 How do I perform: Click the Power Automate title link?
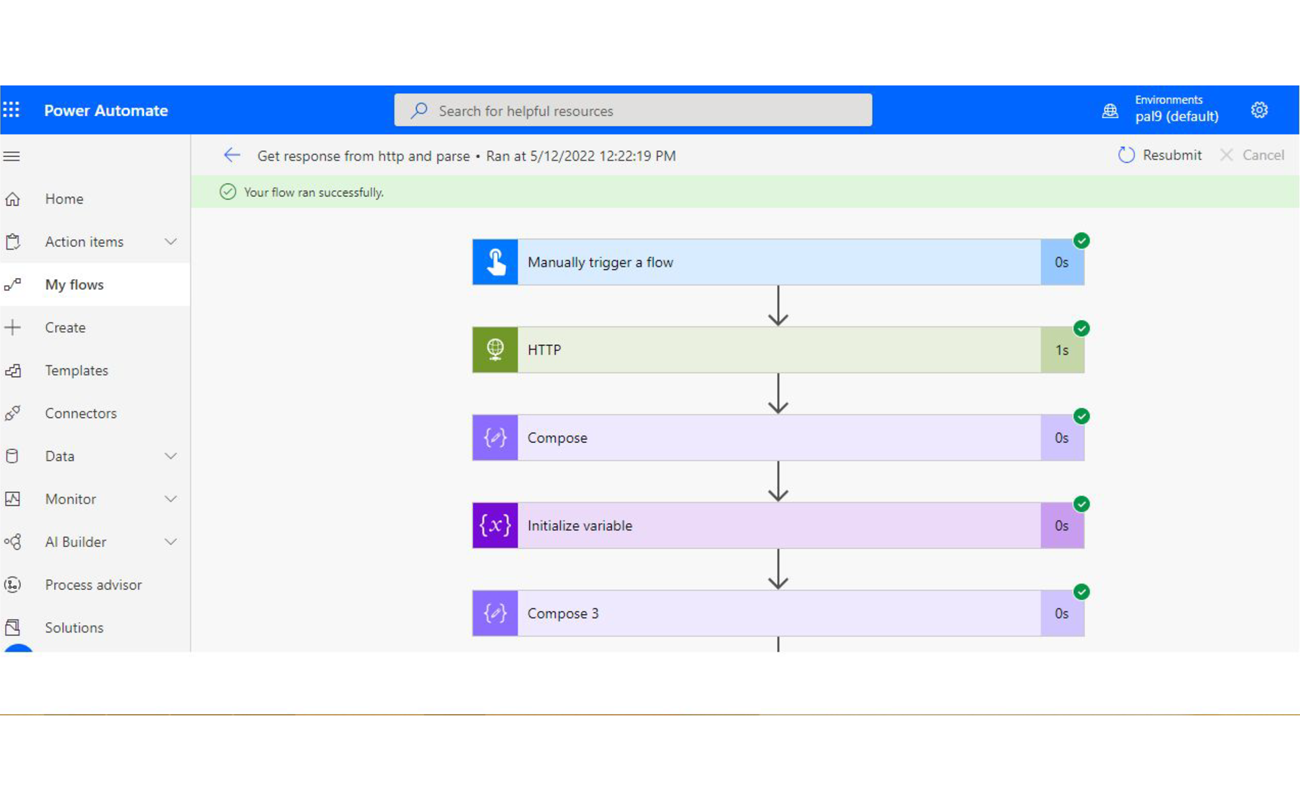click(106, 111)
